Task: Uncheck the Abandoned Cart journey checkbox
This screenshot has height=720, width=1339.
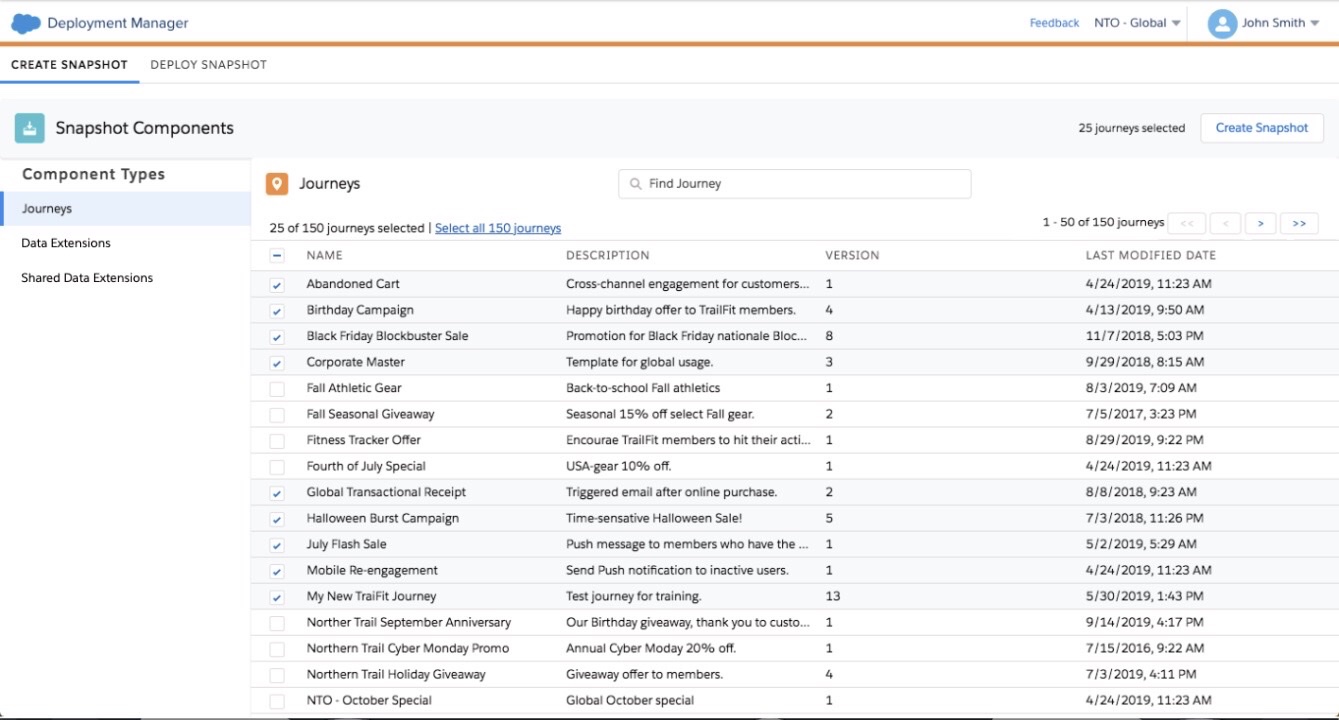Action: pos(277,285)
